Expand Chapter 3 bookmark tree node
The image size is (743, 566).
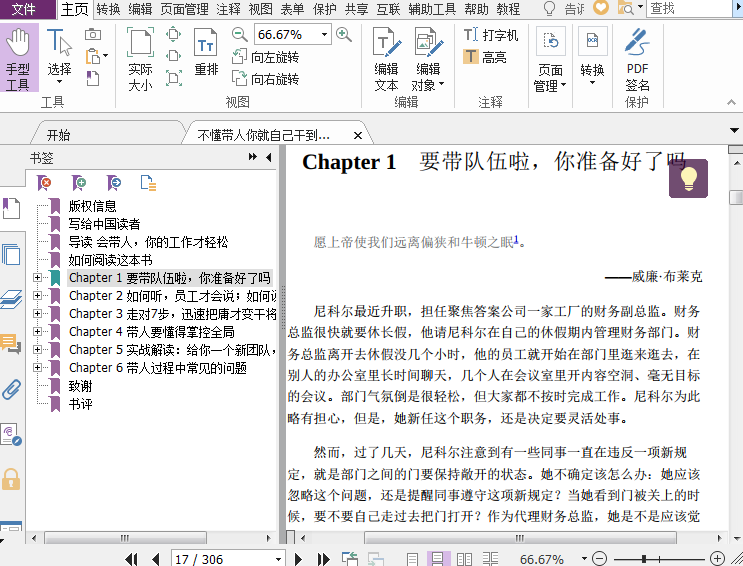[x=37, y=313]
